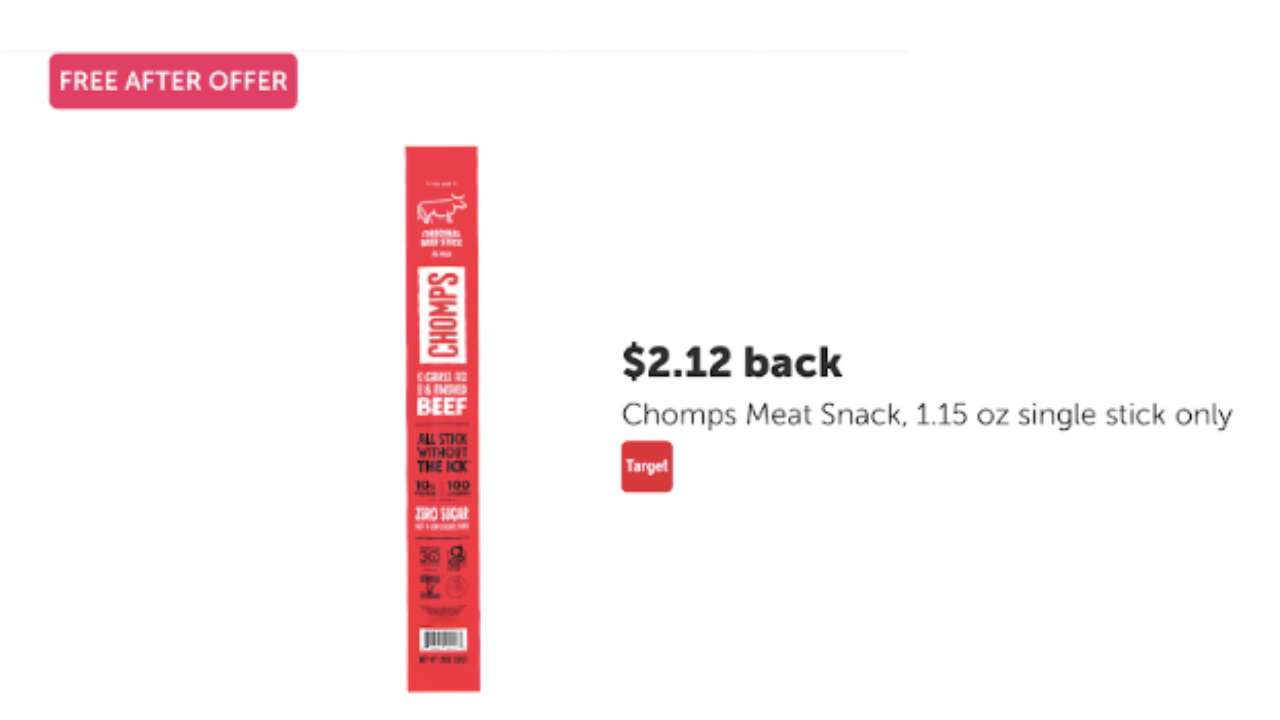Click the BEEF text on the product label
This screenshot has height=720, width=1280.
pyautogui.click(x=441, y=406)
